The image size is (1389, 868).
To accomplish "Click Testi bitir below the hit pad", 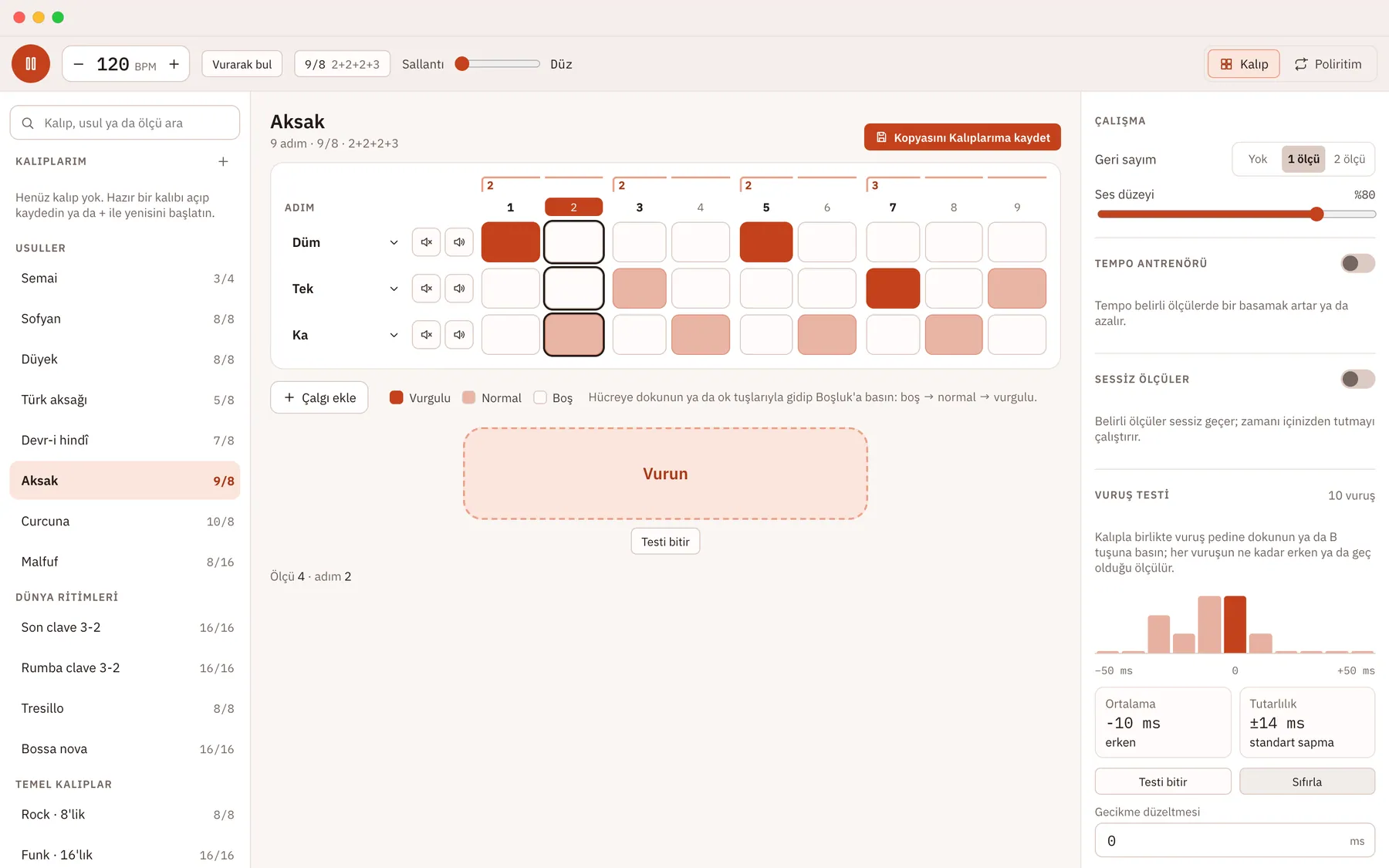I will (665, 542).
